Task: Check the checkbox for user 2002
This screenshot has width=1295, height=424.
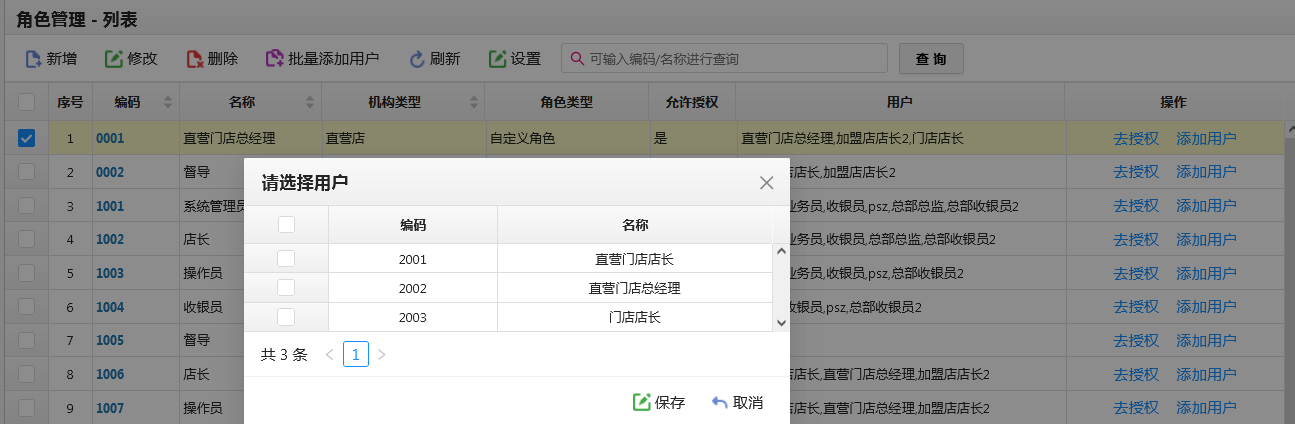Action: (286, 287)
